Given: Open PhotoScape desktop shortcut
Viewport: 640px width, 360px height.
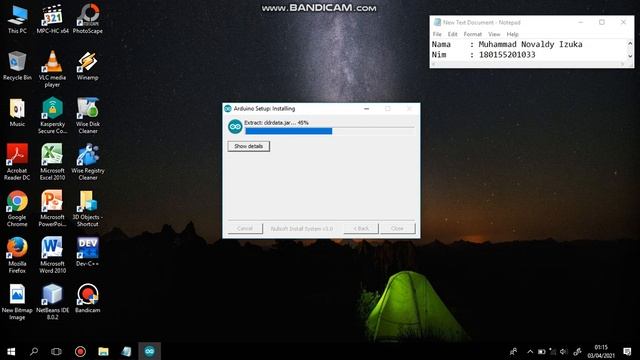Looking at the screenshot, I should (x=87, y=19).
